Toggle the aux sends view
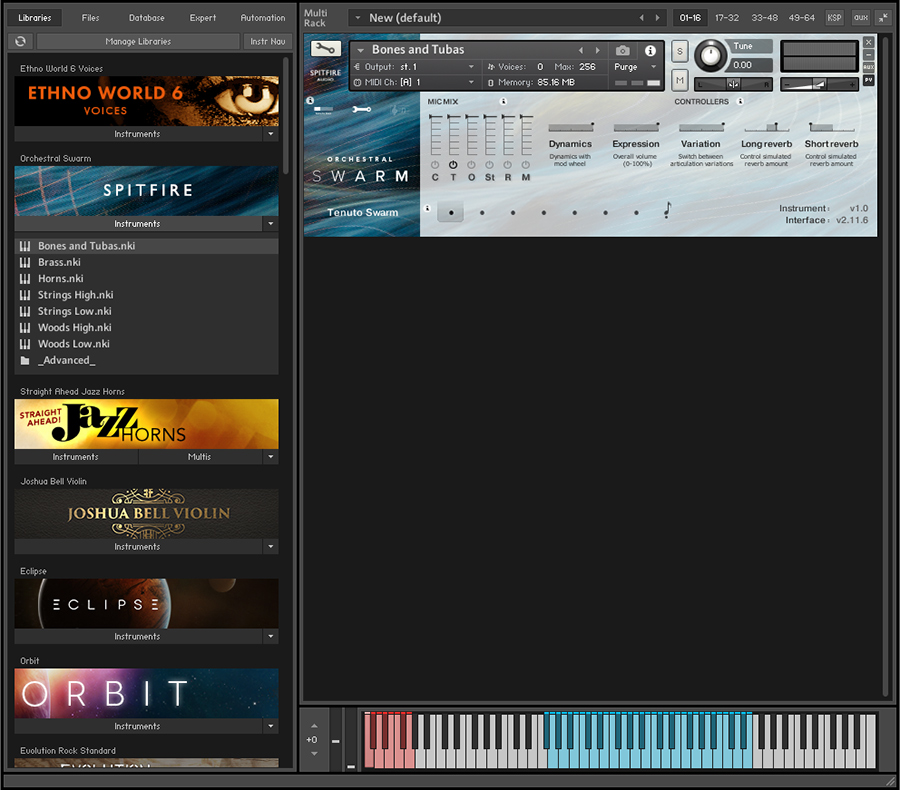900x790 pixels. (860, 18)
